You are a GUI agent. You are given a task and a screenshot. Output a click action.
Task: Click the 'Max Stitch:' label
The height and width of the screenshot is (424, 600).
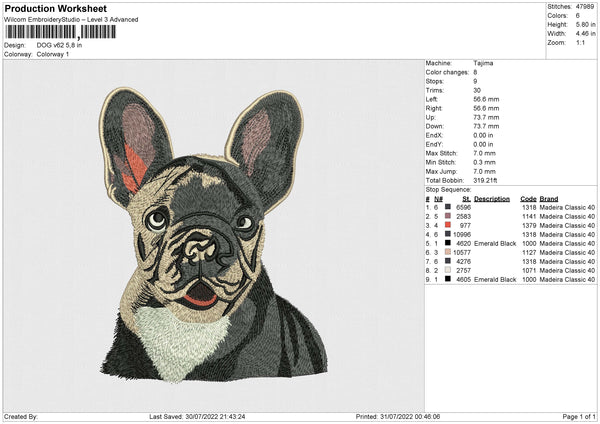click(442, 153)
